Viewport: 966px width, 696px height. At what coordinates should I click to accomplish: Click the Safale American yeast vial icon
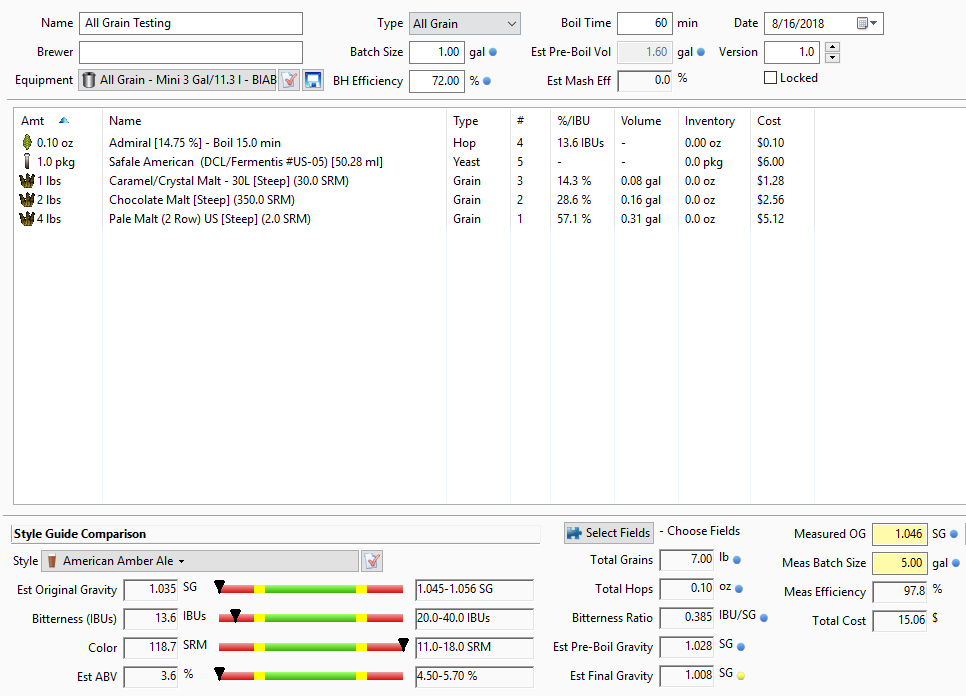pyautogui.click(x=28, y=162)
